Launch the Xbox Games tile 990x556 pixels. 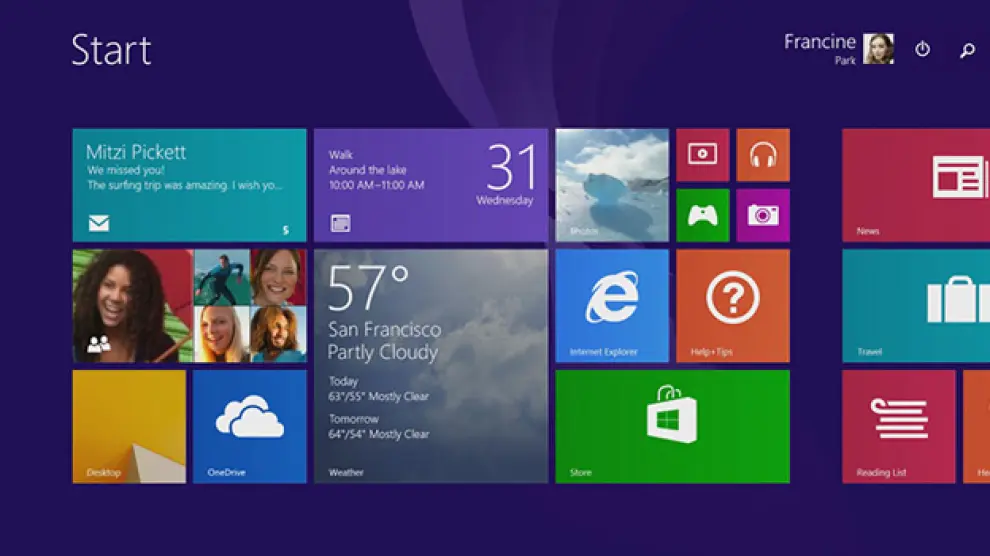[x=702, y=215]
